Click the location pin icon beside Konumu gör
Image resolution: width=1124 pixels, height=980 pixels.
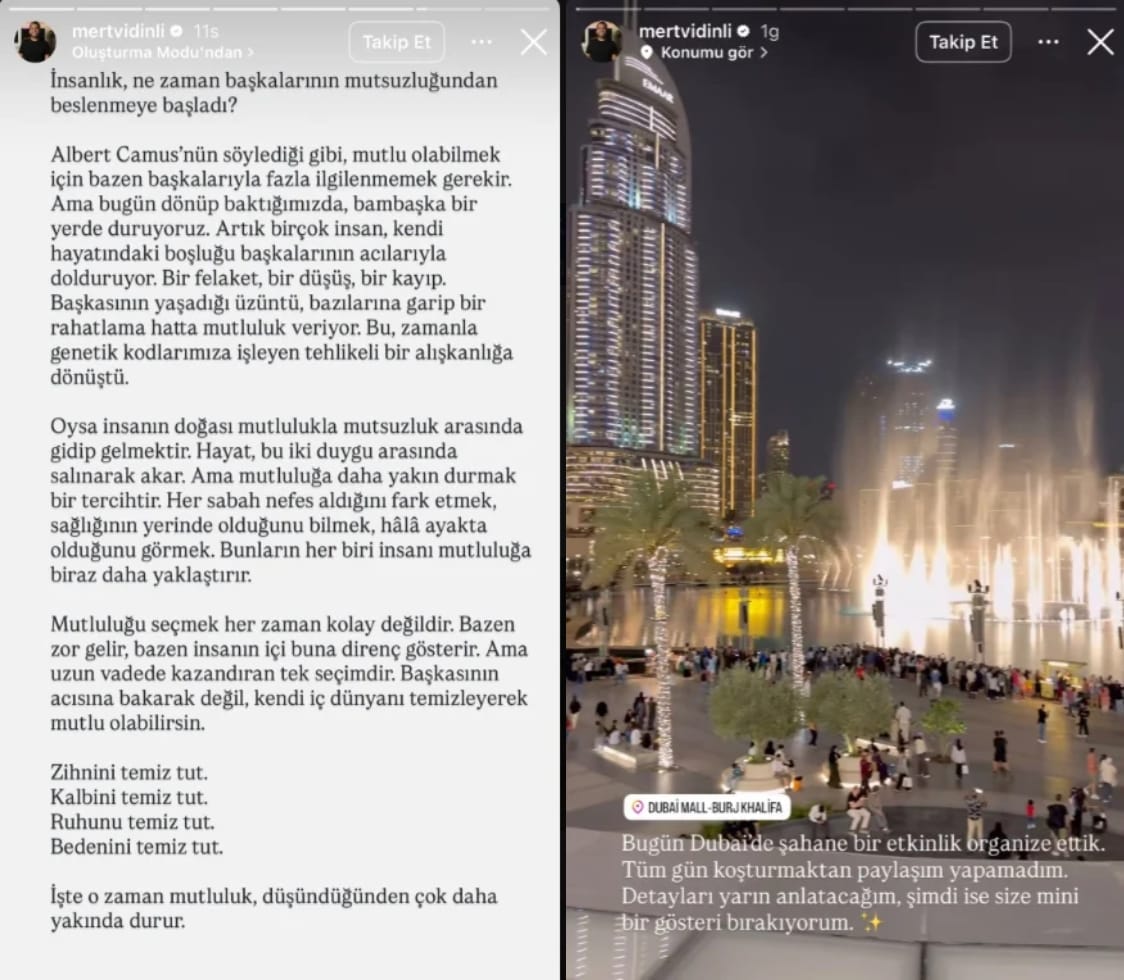click(x=647, y=52)
